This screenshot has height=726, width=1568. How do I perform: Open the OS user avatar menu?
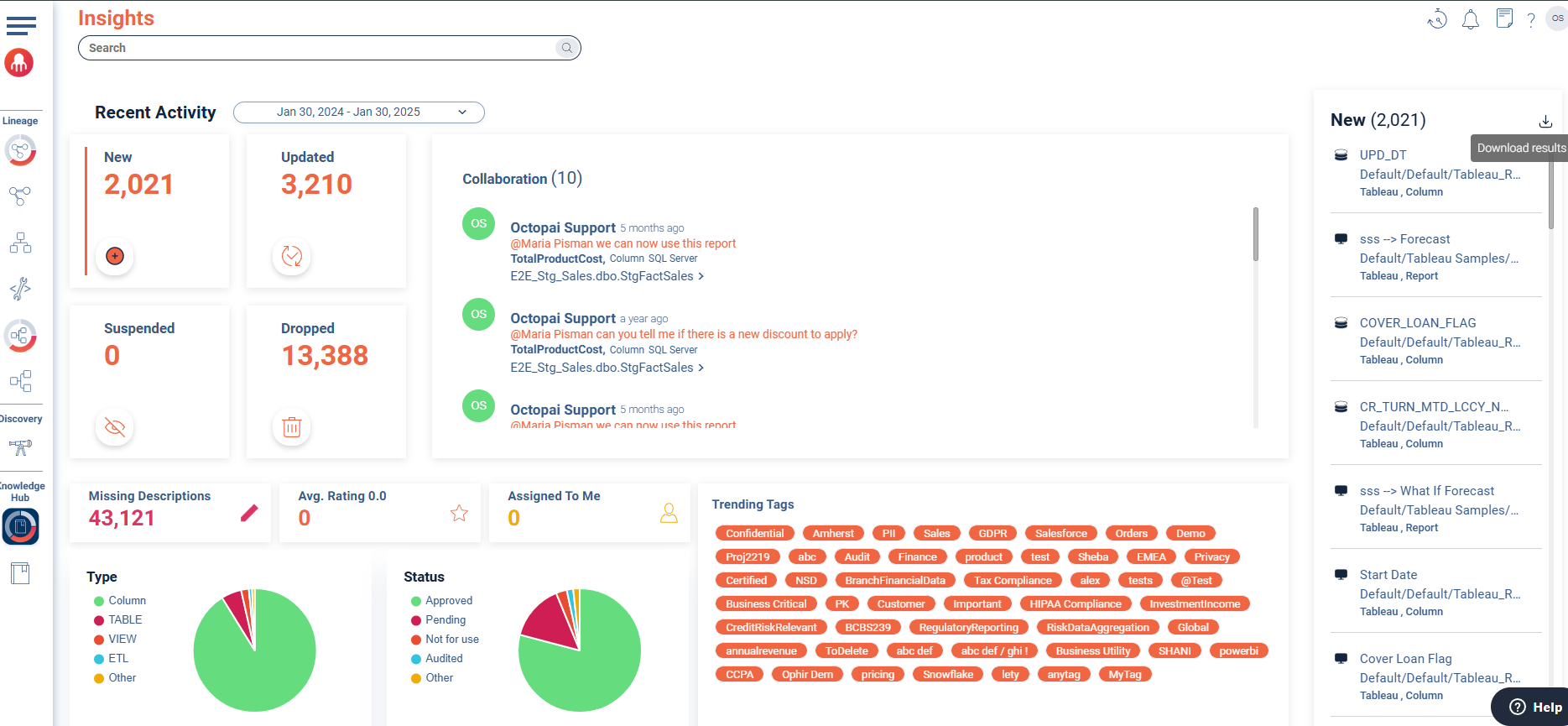1557,18
